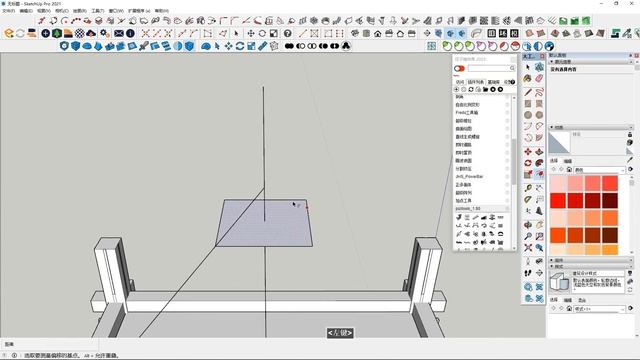Click the info icon in the status bar

click(14, 356)
